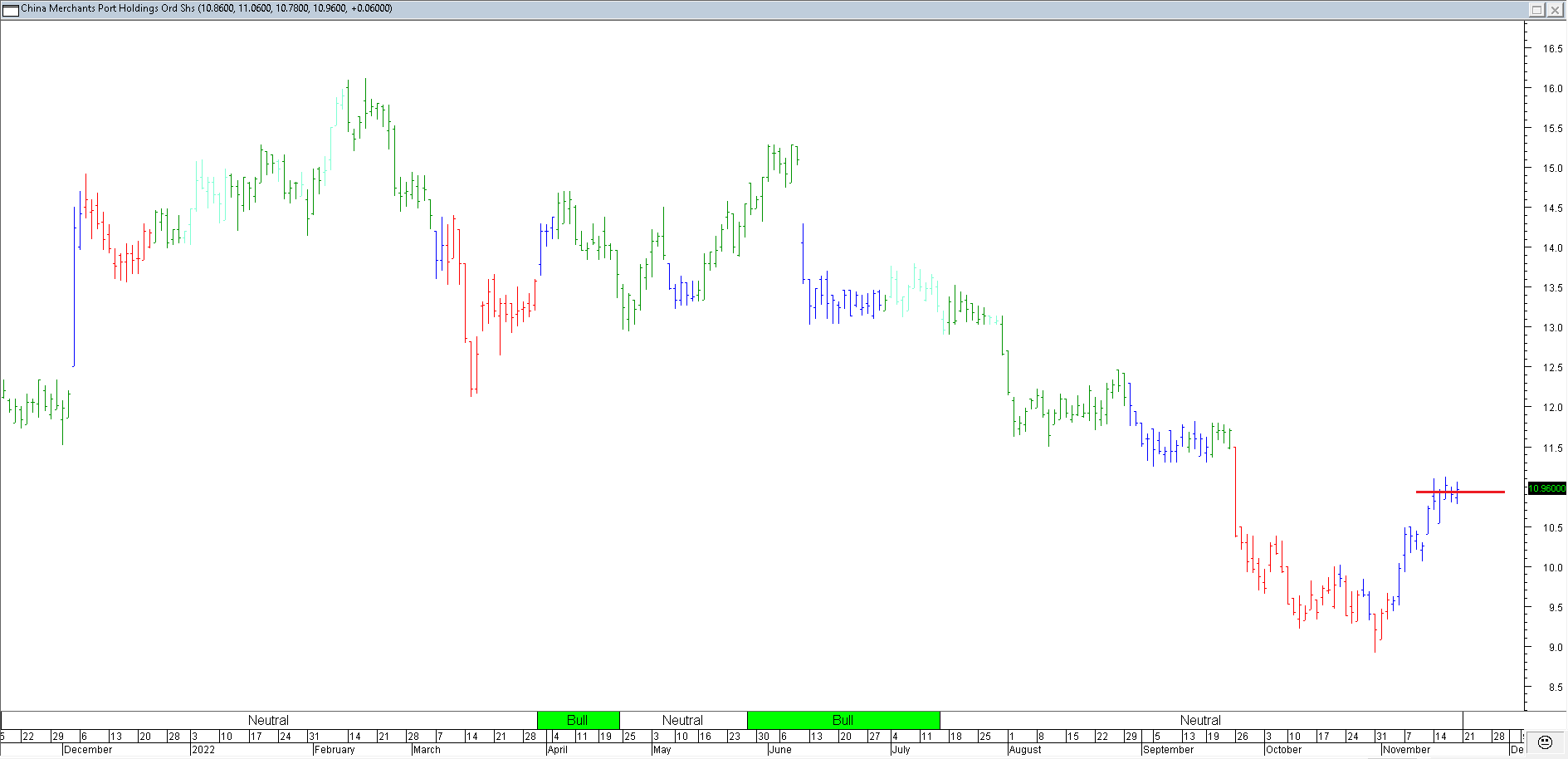Click the 12.5 price axis label
Screen dimensions: 1568x759
[1552, 368]
